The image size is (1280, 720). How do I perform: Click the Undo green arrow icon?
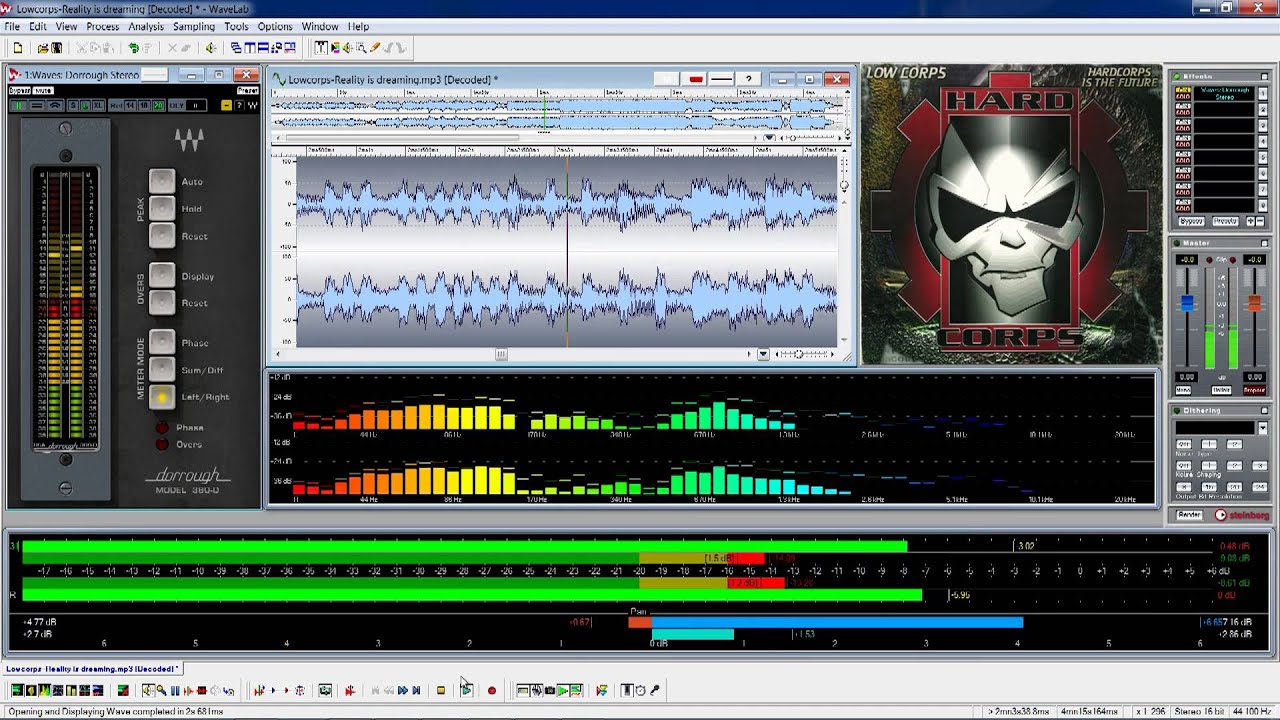[x=133, y=48]
